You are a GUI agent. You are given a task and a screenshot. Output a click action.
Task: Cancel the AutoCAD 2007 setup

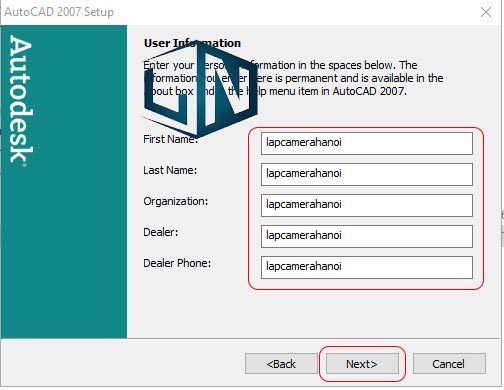tap(449, 364)
